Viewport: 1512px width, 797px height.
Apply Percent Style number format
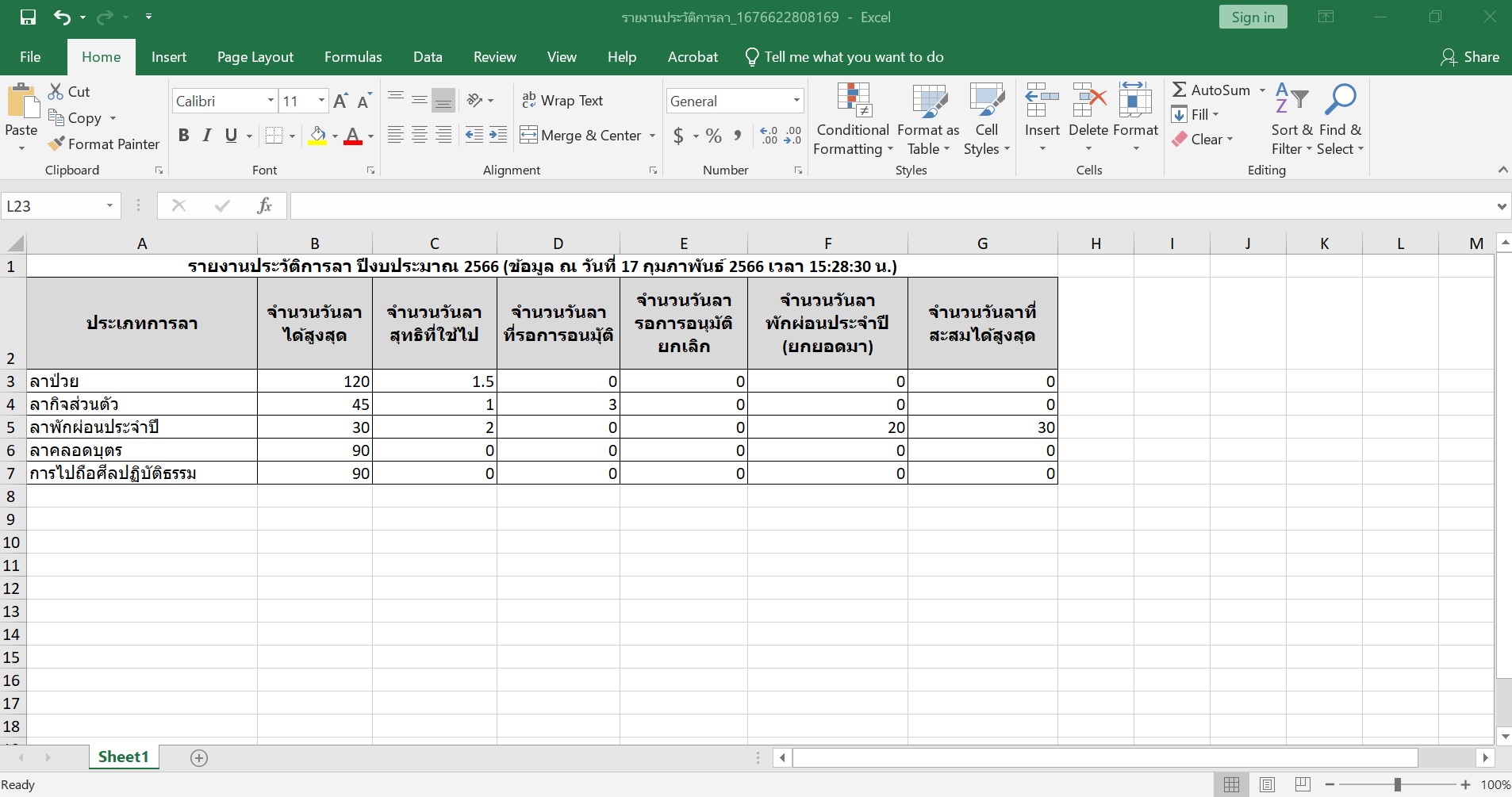(x=713, y=136)
